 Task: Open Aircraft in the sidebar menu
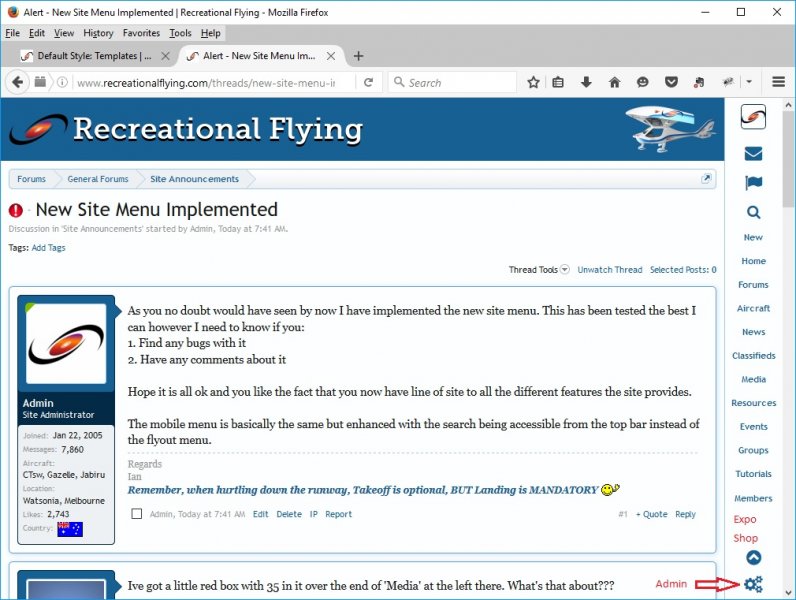click(x=753, y=308)
